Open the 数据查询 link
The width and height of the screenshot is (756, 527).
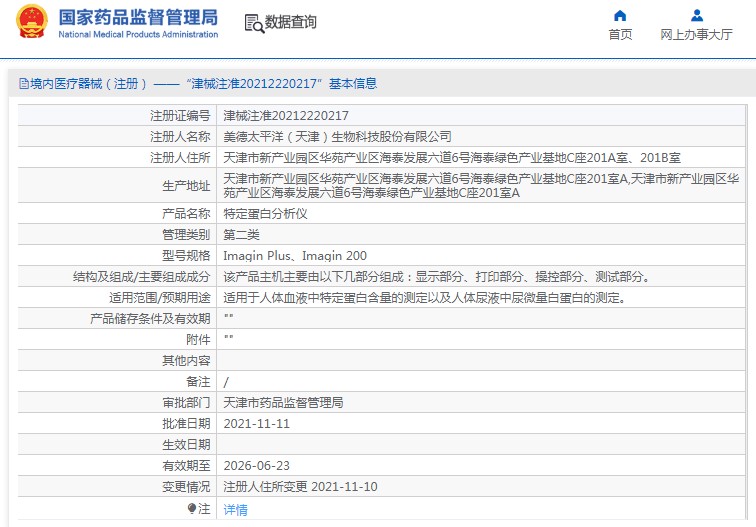click(291, 22)
